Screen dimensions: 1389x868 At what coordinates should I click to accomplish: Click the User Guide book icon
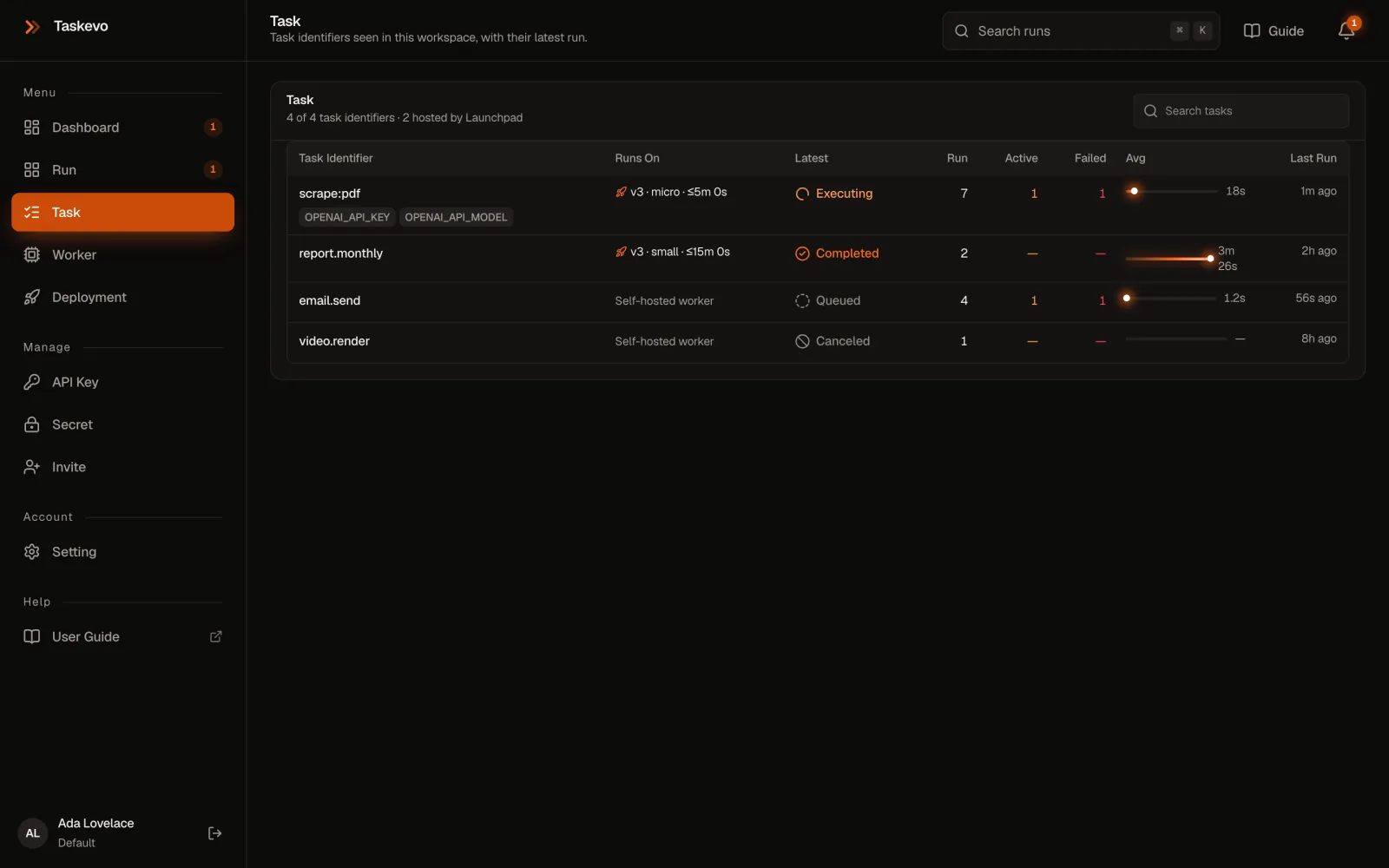[x=32, y=637]
